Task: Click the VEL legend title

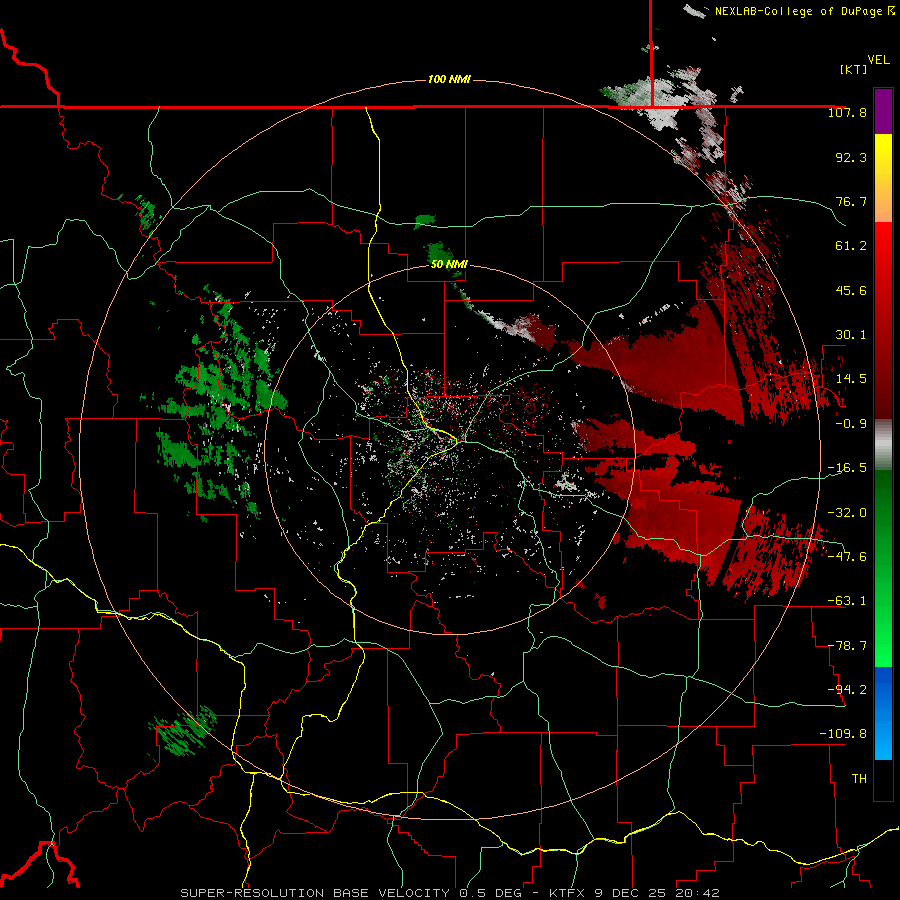Action: coord(878,60)
